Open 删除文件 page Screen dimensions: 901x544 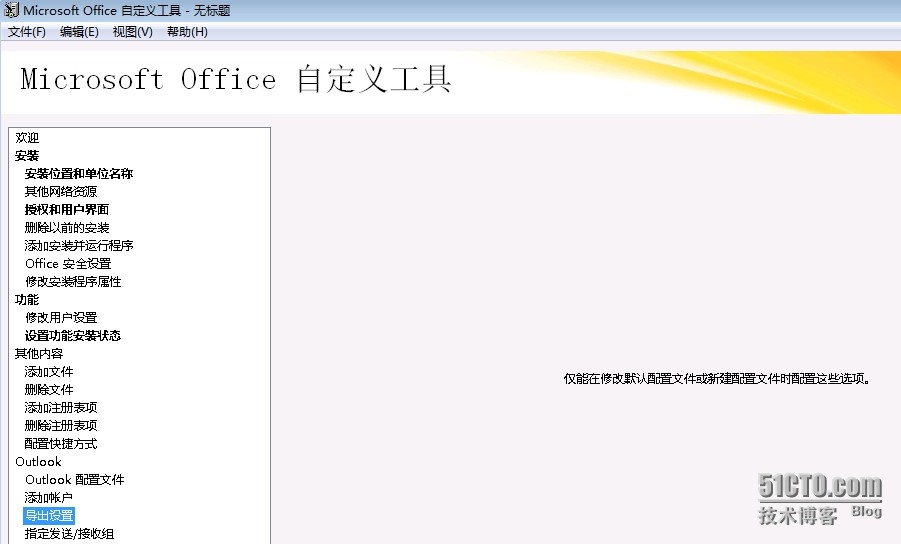49,389
